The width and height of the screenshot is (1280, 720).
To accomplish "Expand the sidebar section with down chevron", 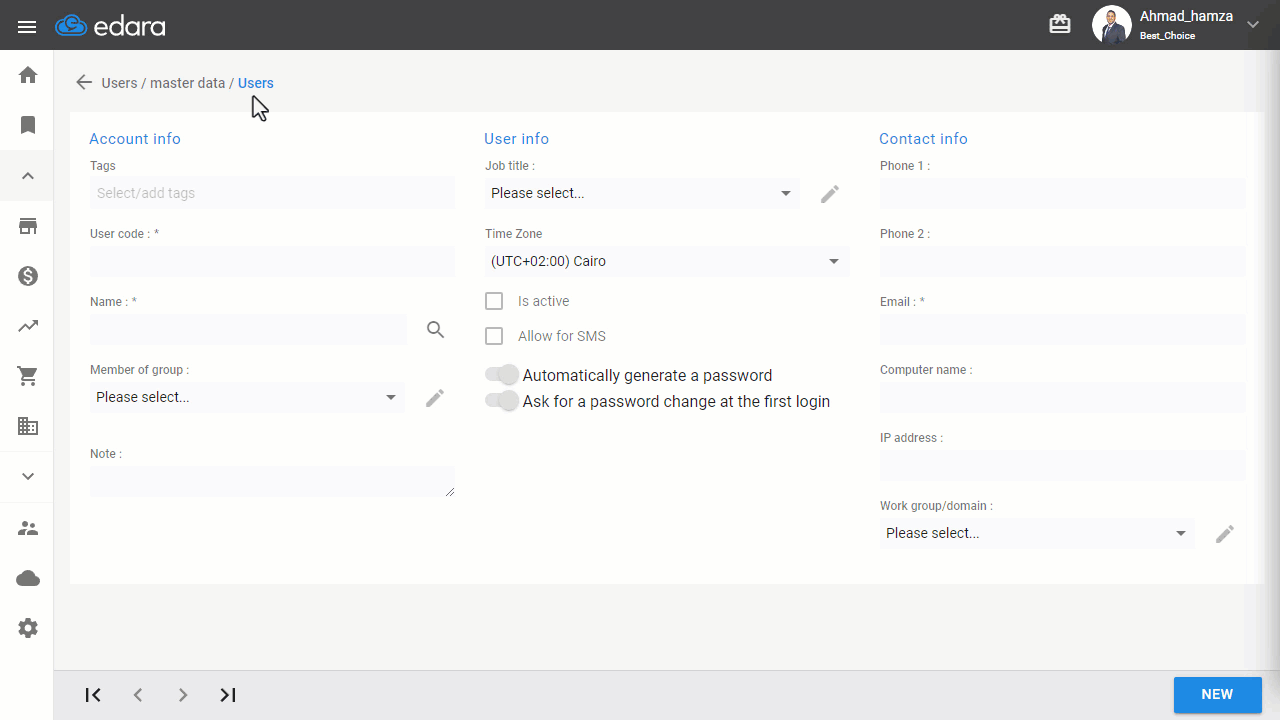I will point(28,476).
